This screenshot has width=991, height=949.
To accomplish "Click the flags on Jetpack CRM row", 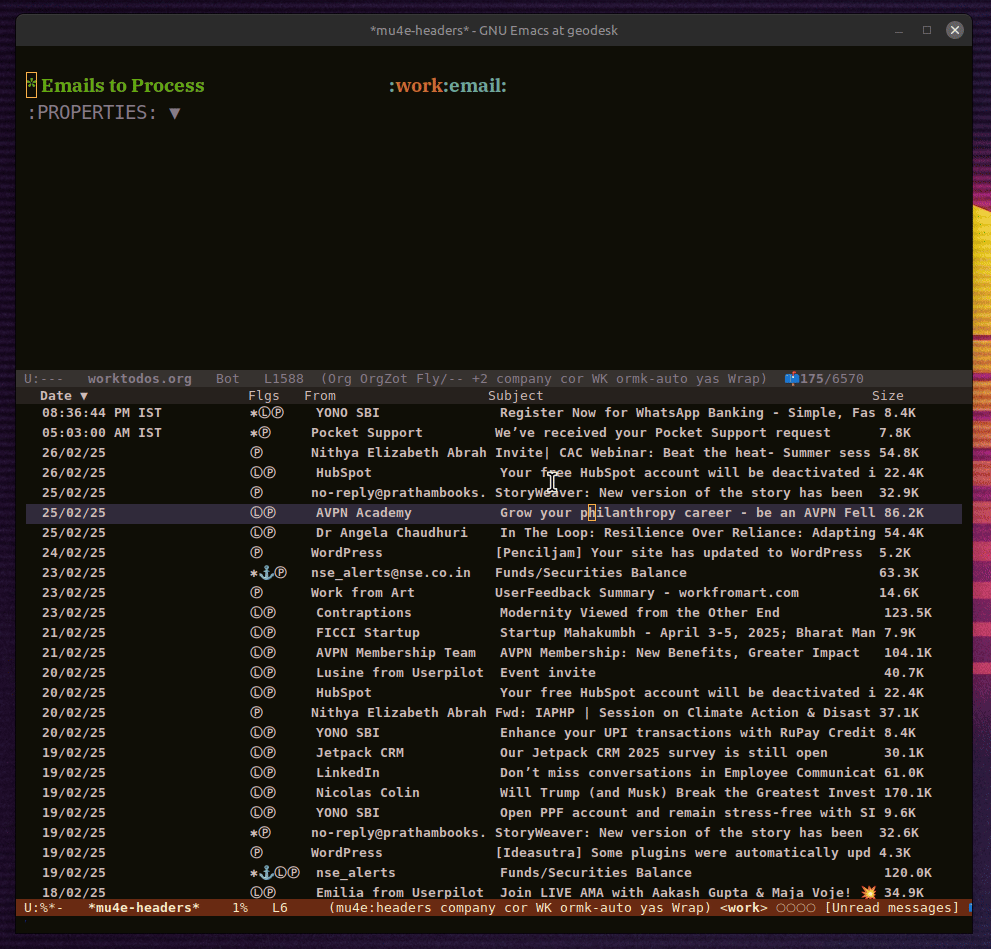I will point(263,753).
